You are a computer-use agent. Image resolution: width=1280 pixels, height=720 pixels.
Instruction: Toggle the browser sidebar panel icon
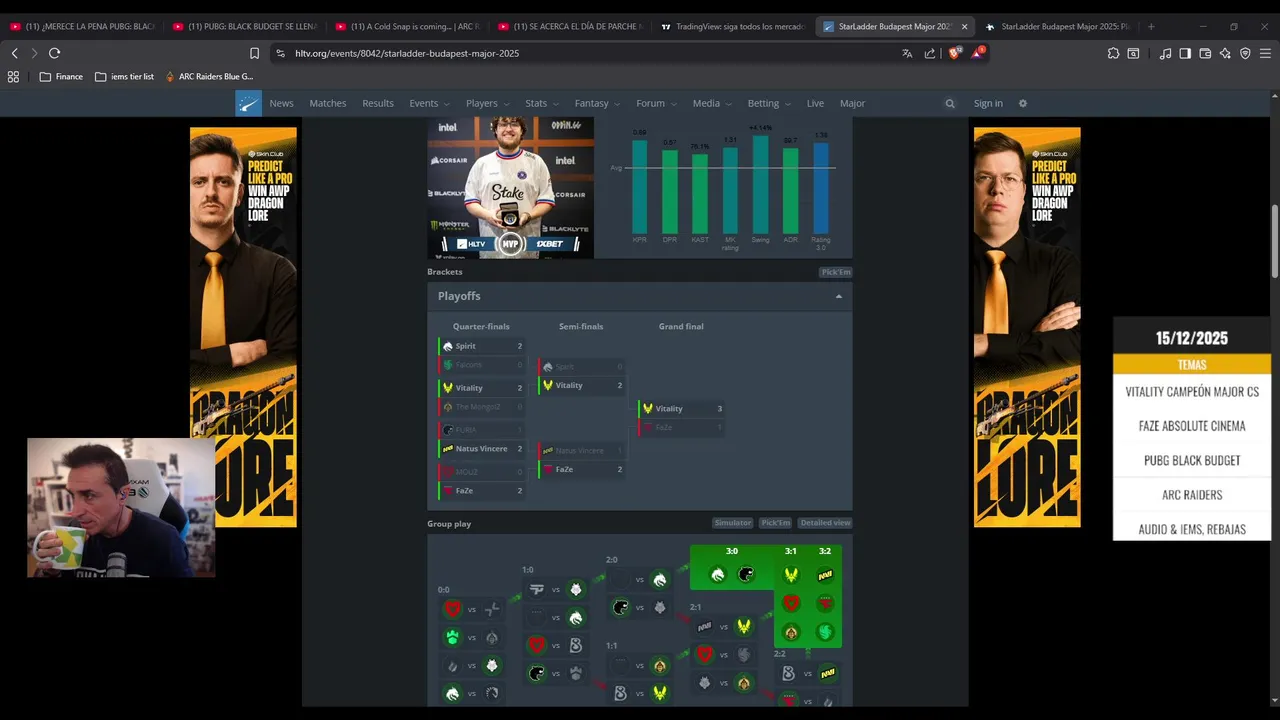tap(1185, 53)
